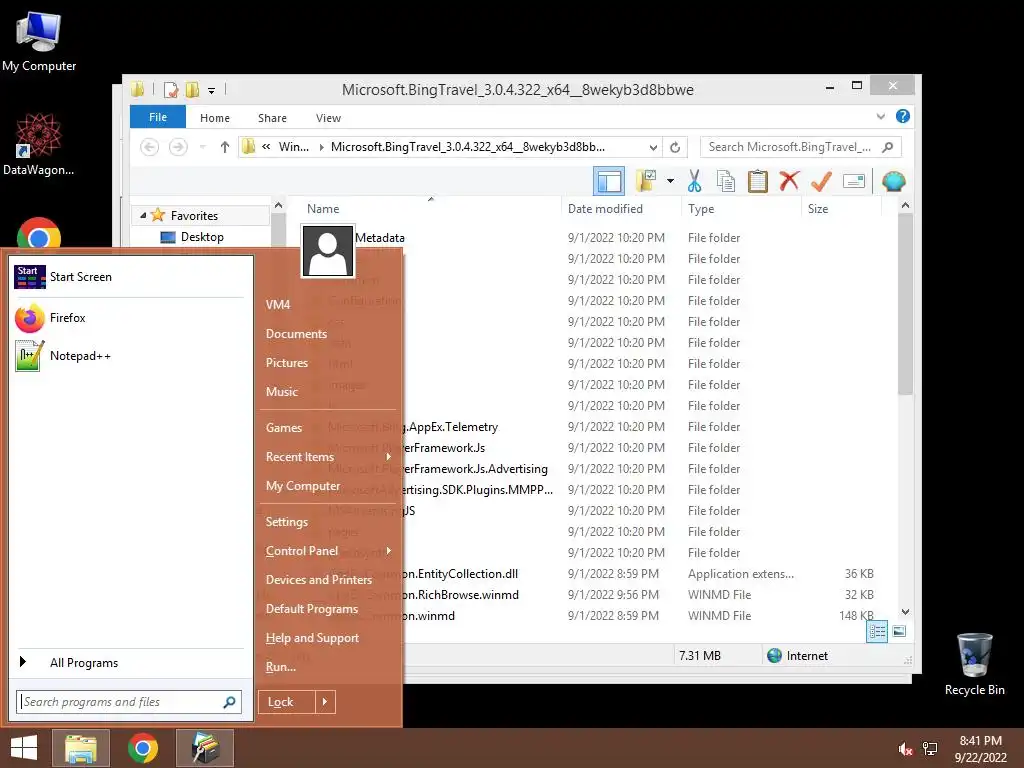
Task: Click the Classic Shell settings icon
Action: point(893,181)
